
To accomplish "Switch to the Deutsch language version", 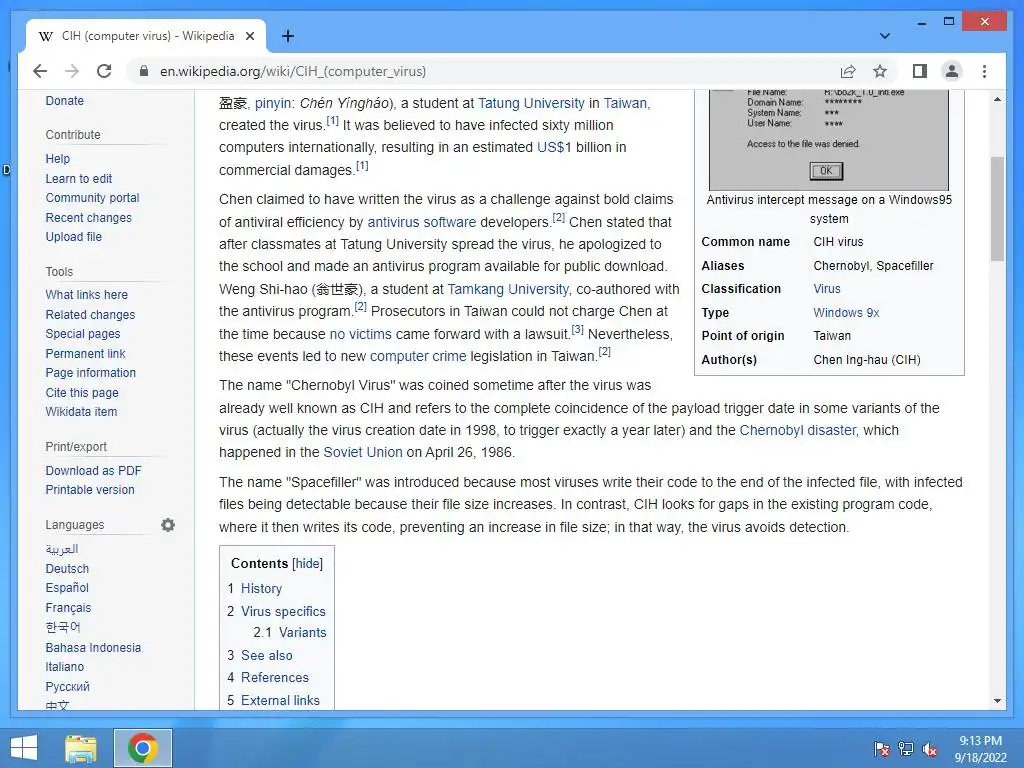I will click(x=67, y=569).
